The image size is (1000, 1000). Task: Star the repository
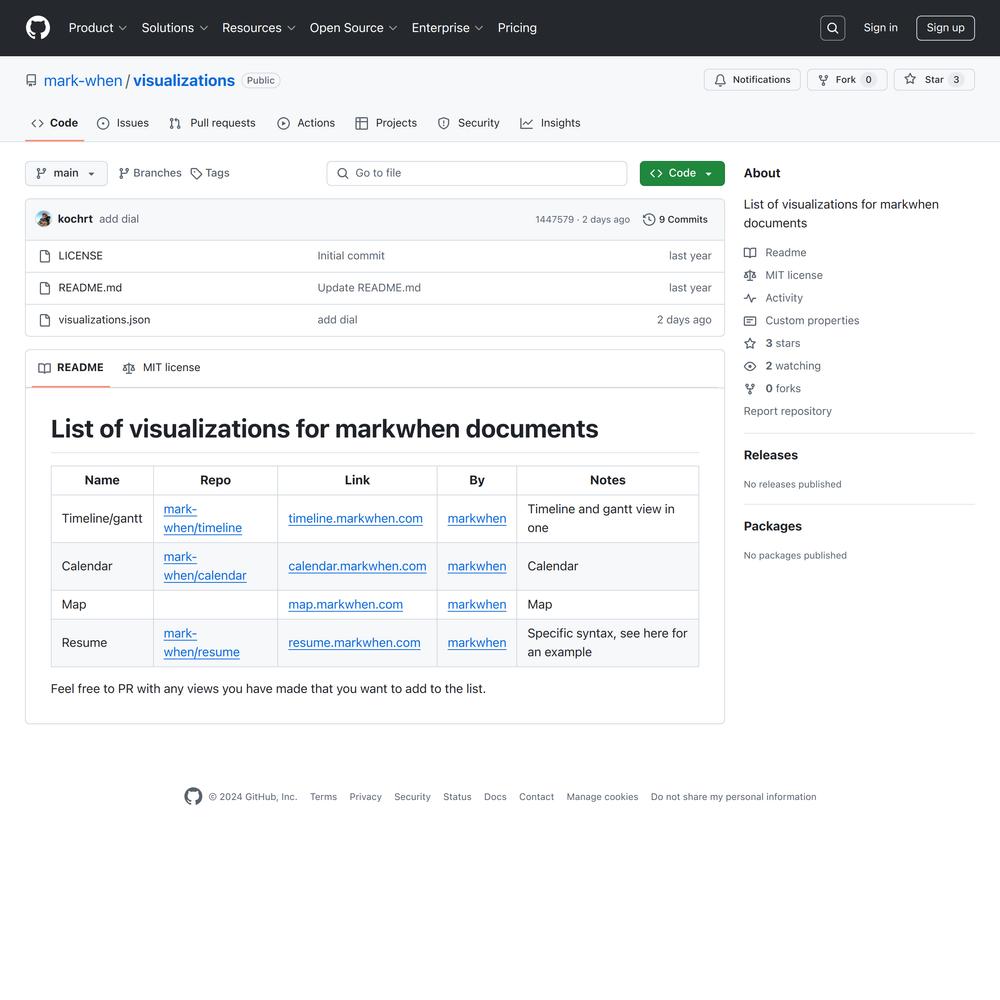click(x=934, y=80)
